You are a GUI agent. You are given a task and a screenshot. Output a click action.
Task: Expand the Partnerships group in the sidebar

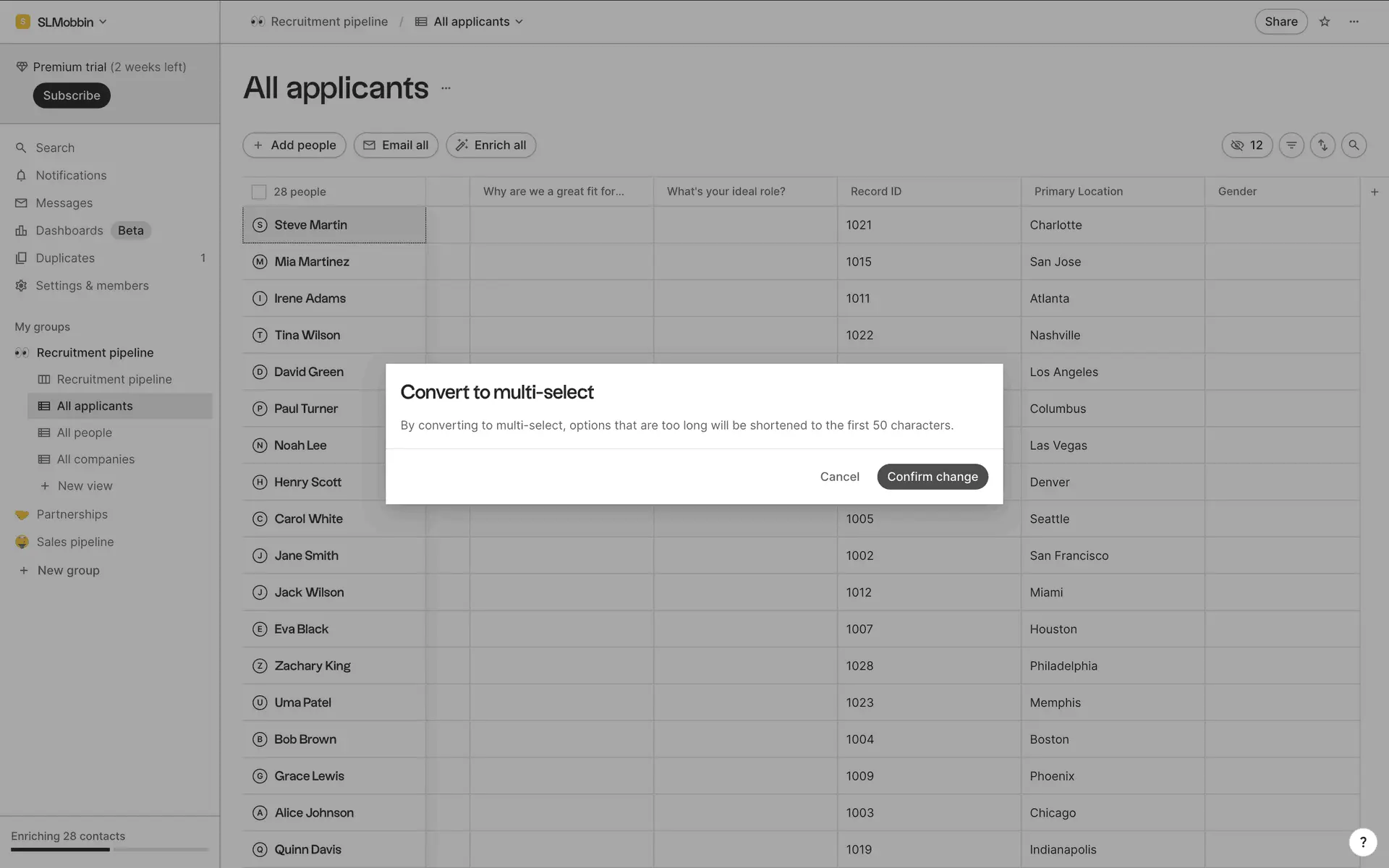[72, 514]
